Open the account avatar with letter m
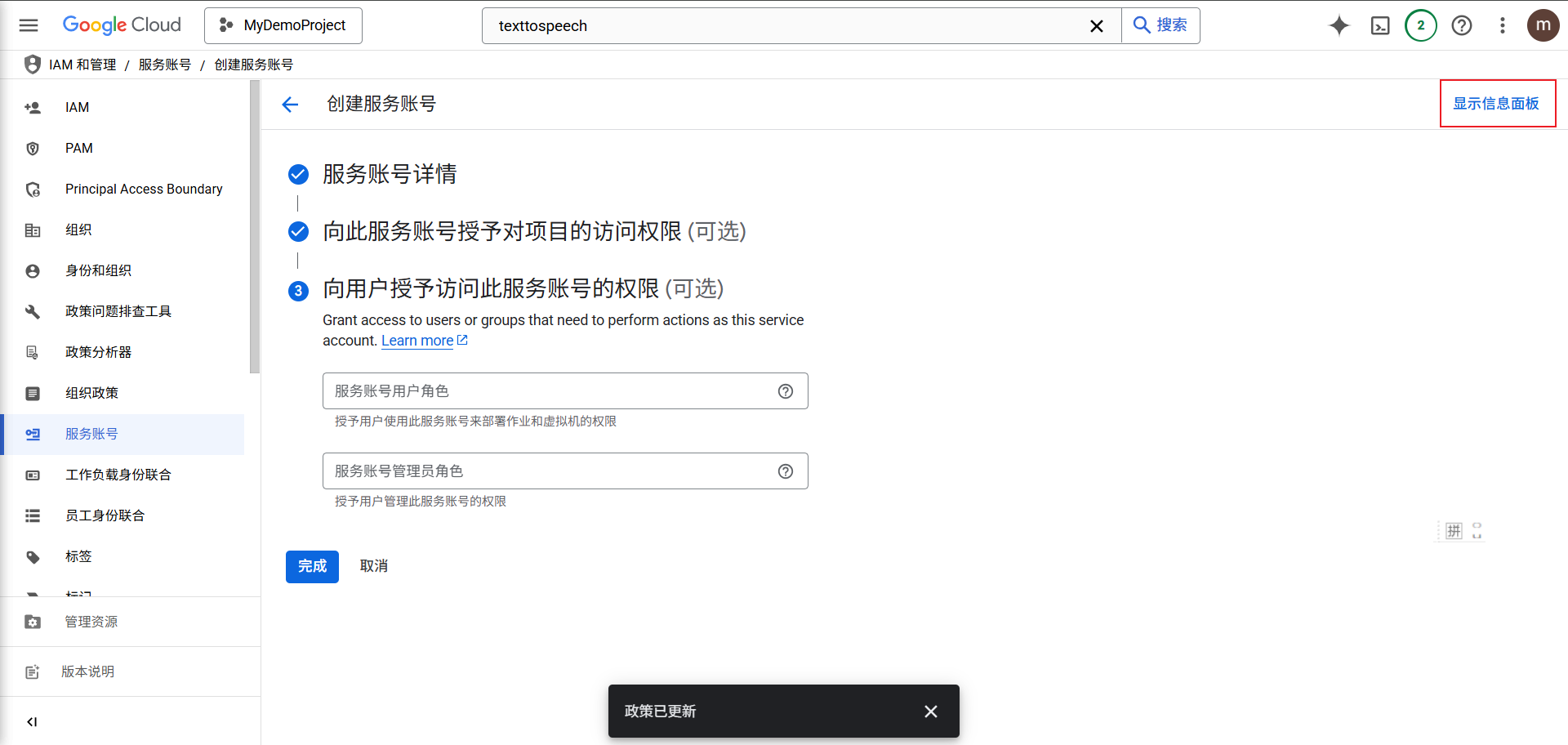This screenshot has width=1568, height=745. coord(1543,25)
